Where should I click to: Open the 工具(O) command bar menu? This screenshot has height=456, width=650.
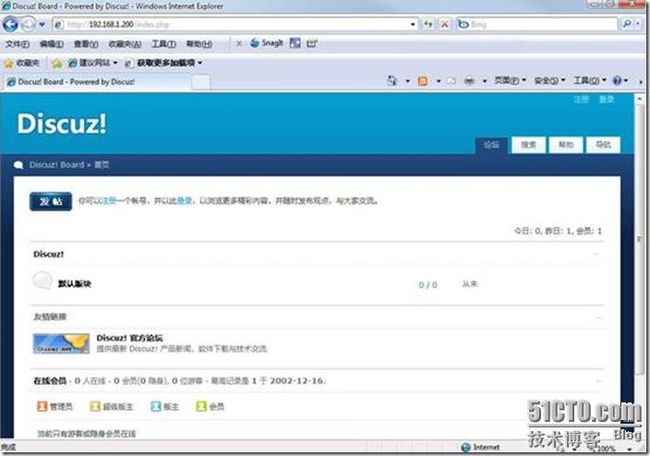tap(589, 80)
